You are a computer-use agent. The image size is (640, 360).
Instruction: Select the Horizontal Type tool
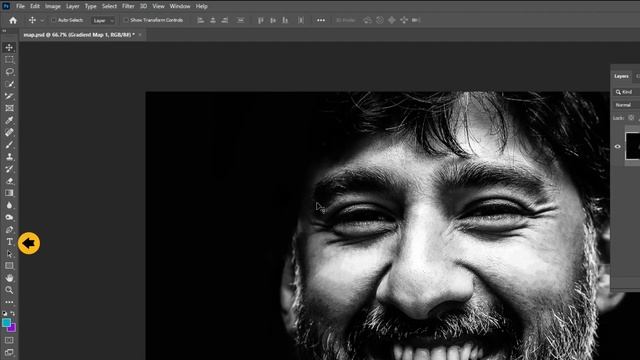tap(9, 242)
